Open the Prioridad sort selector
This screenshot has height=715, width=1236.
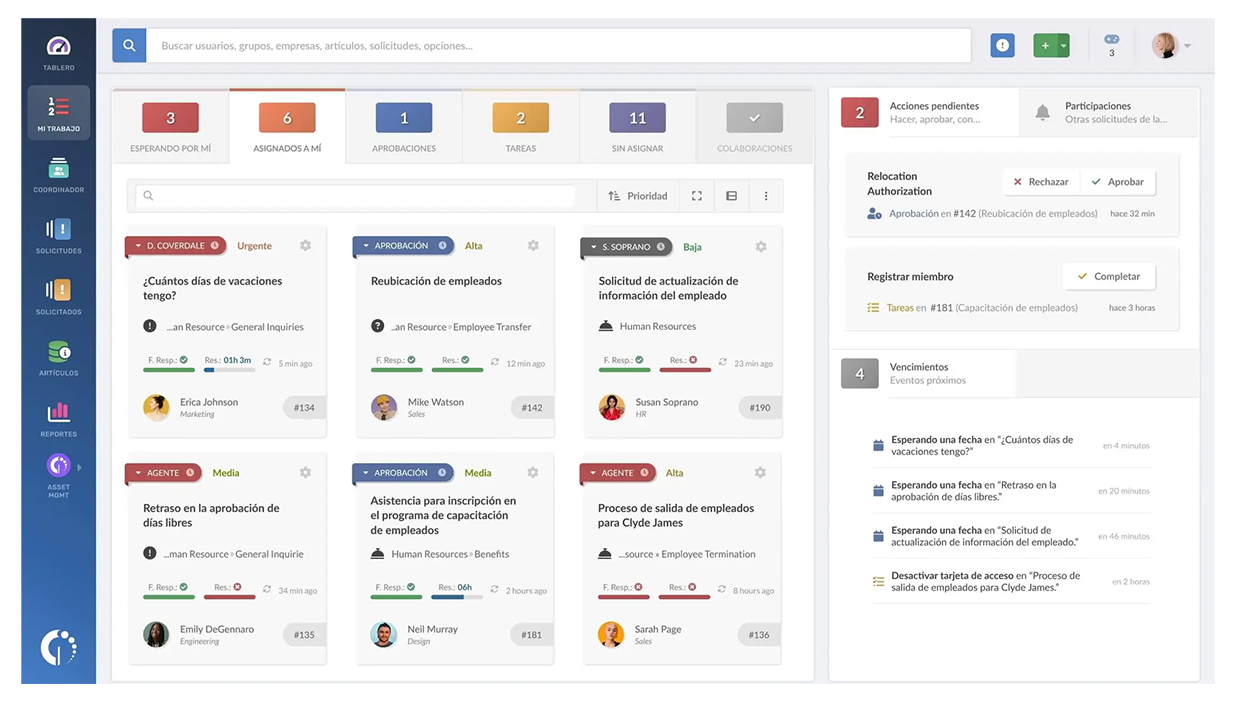(638, 196)
